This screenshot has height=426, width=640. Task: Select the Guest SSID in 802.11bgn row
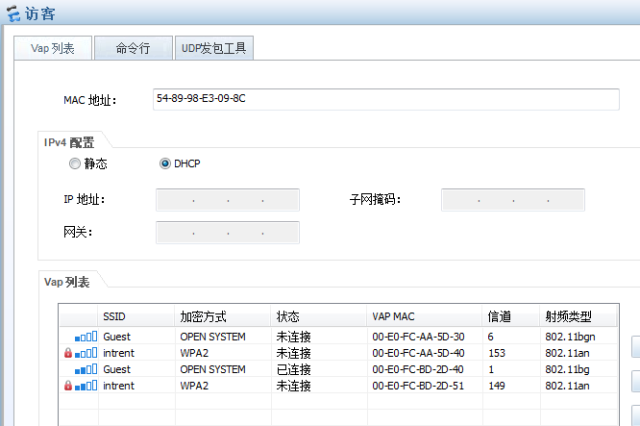tap(117, 337)
